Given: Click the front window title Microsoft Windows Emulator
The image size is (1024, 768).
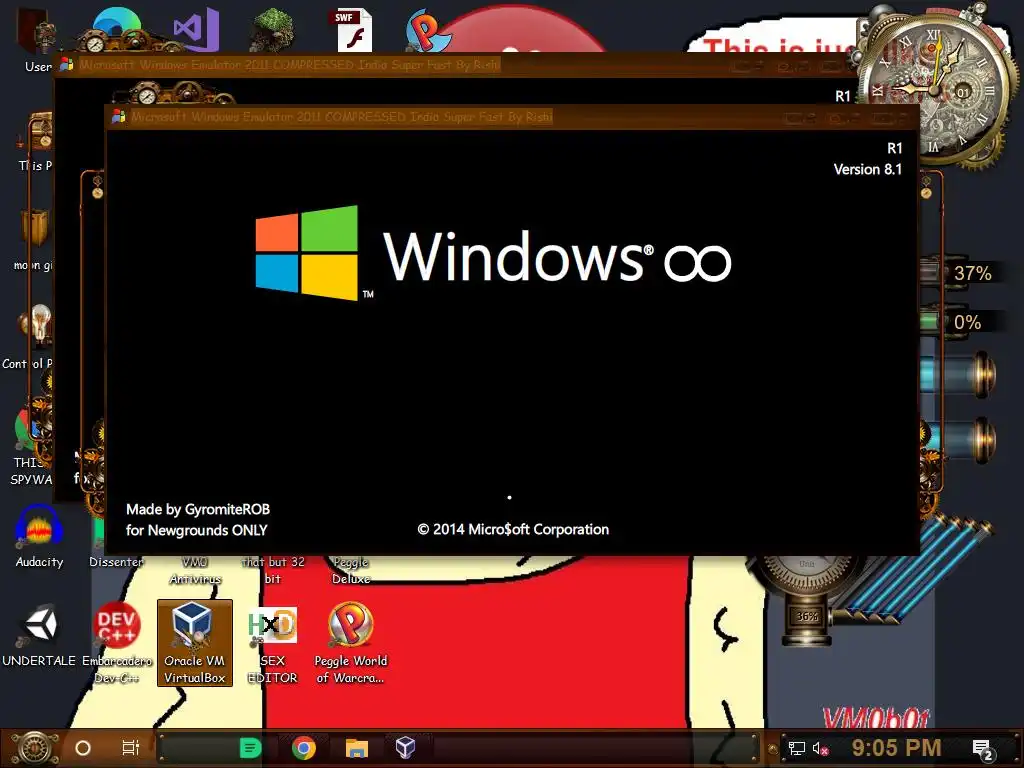Looking at the screenshot, I should [342, 117].
